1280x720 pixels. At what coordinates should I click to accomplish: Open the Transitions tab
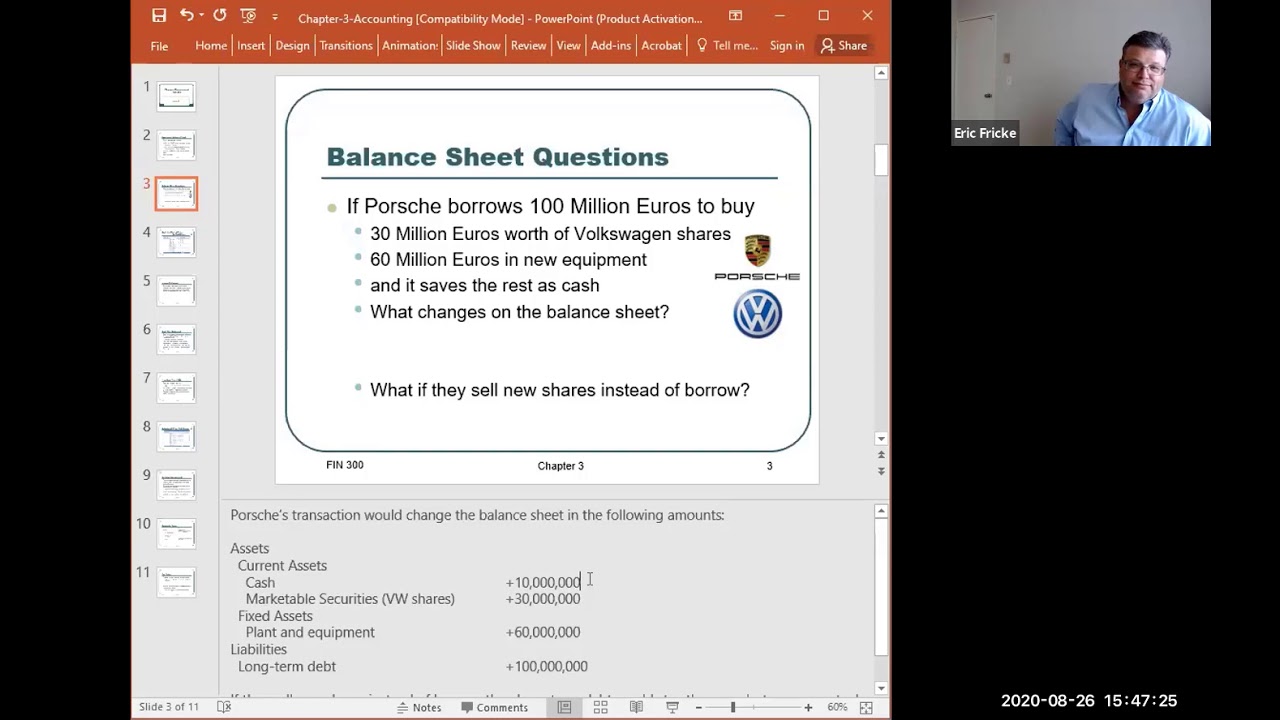346,46
